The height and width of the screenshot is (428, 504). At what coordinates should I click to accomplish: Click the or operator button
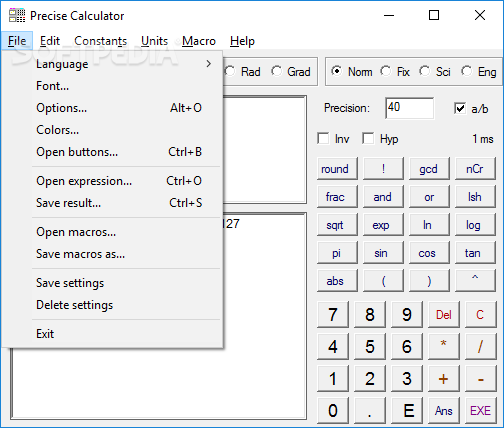pos(429,197)
